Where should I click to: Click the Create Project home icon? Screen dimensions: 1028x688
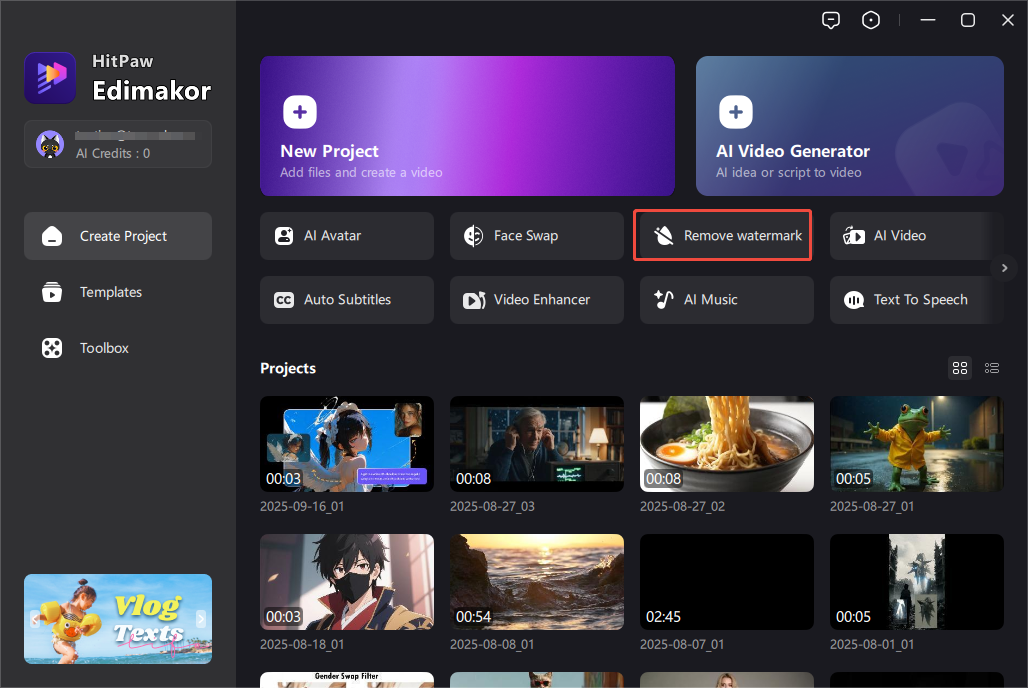52,236
